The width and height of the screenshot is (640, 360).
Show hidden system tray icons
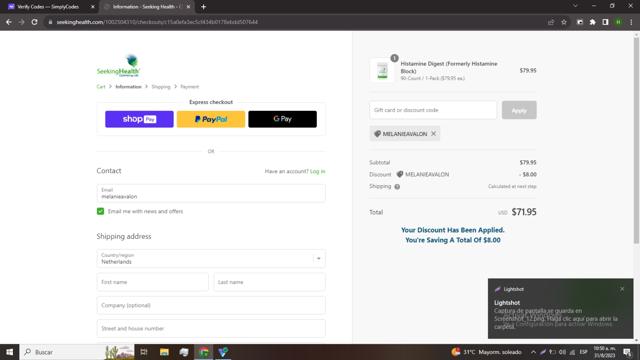(533, 352)
